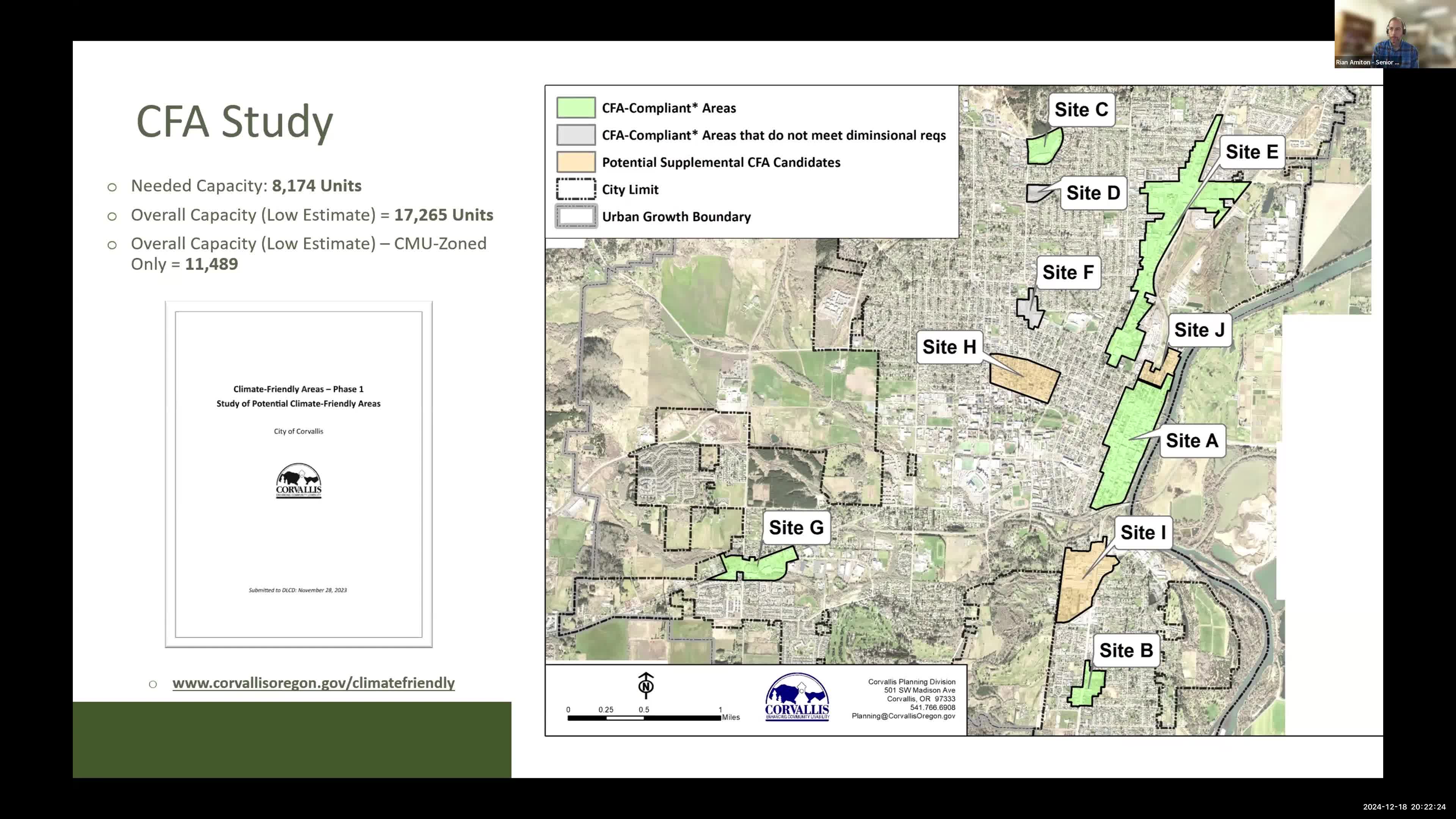1456x819 pixels.
Task: Click the Site G callout label
Action: [x=796, y=527]
